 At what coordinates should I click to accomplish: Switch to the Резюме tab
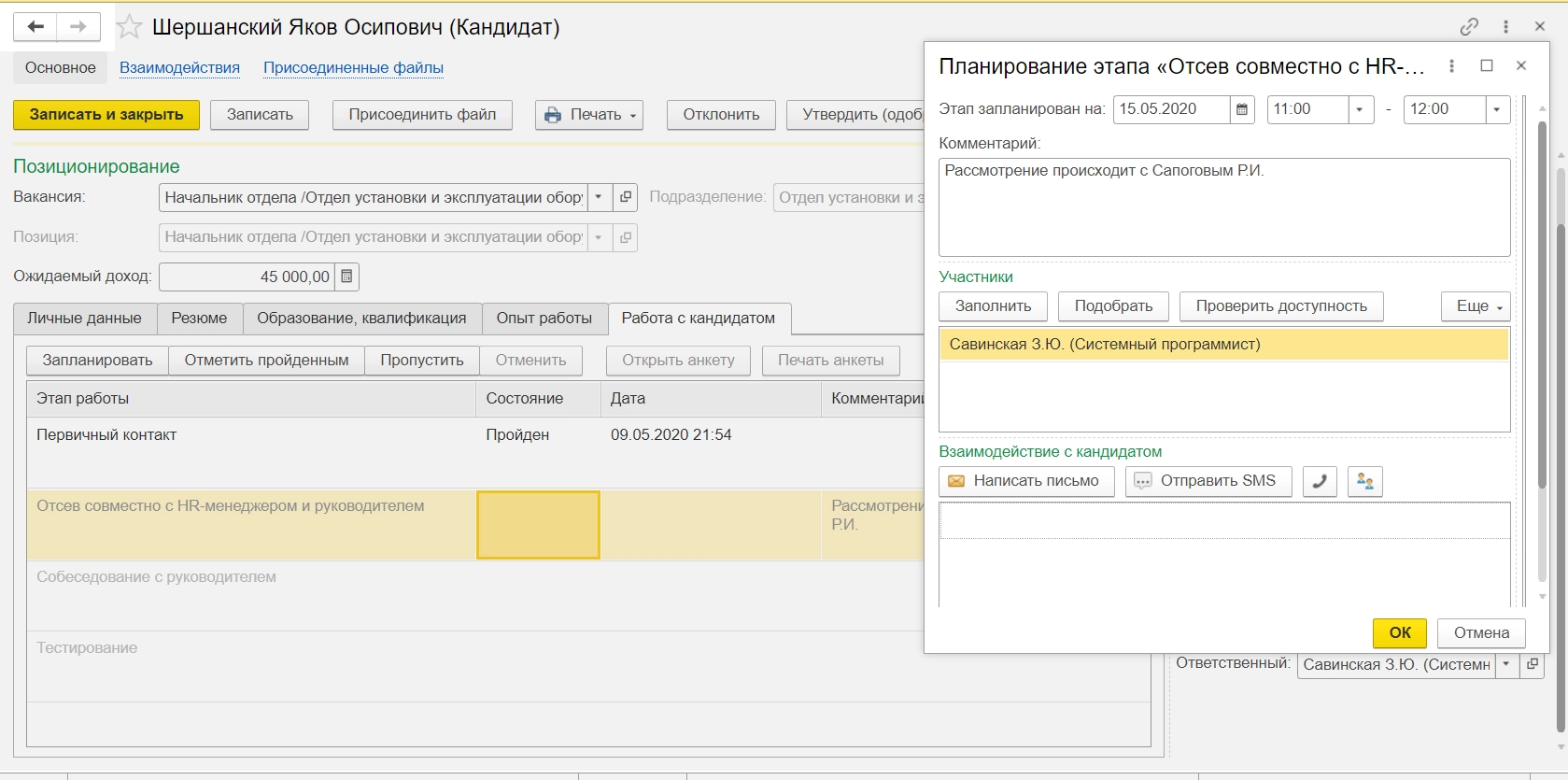tap(199, 319)
